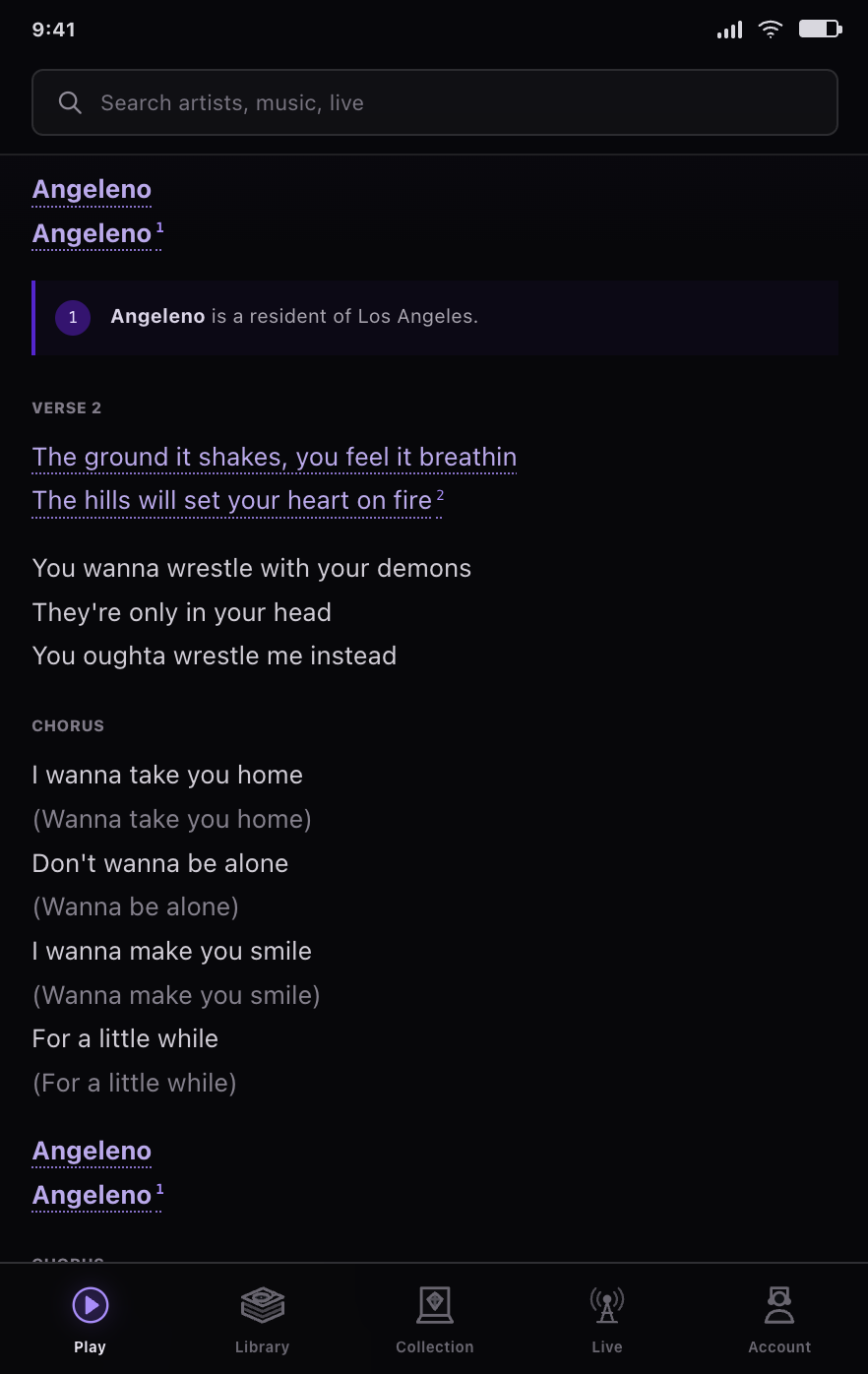The image size is (868, 1374).
Task: Select the Live broadcast tower icon
Action: (x=607, y=1305)
